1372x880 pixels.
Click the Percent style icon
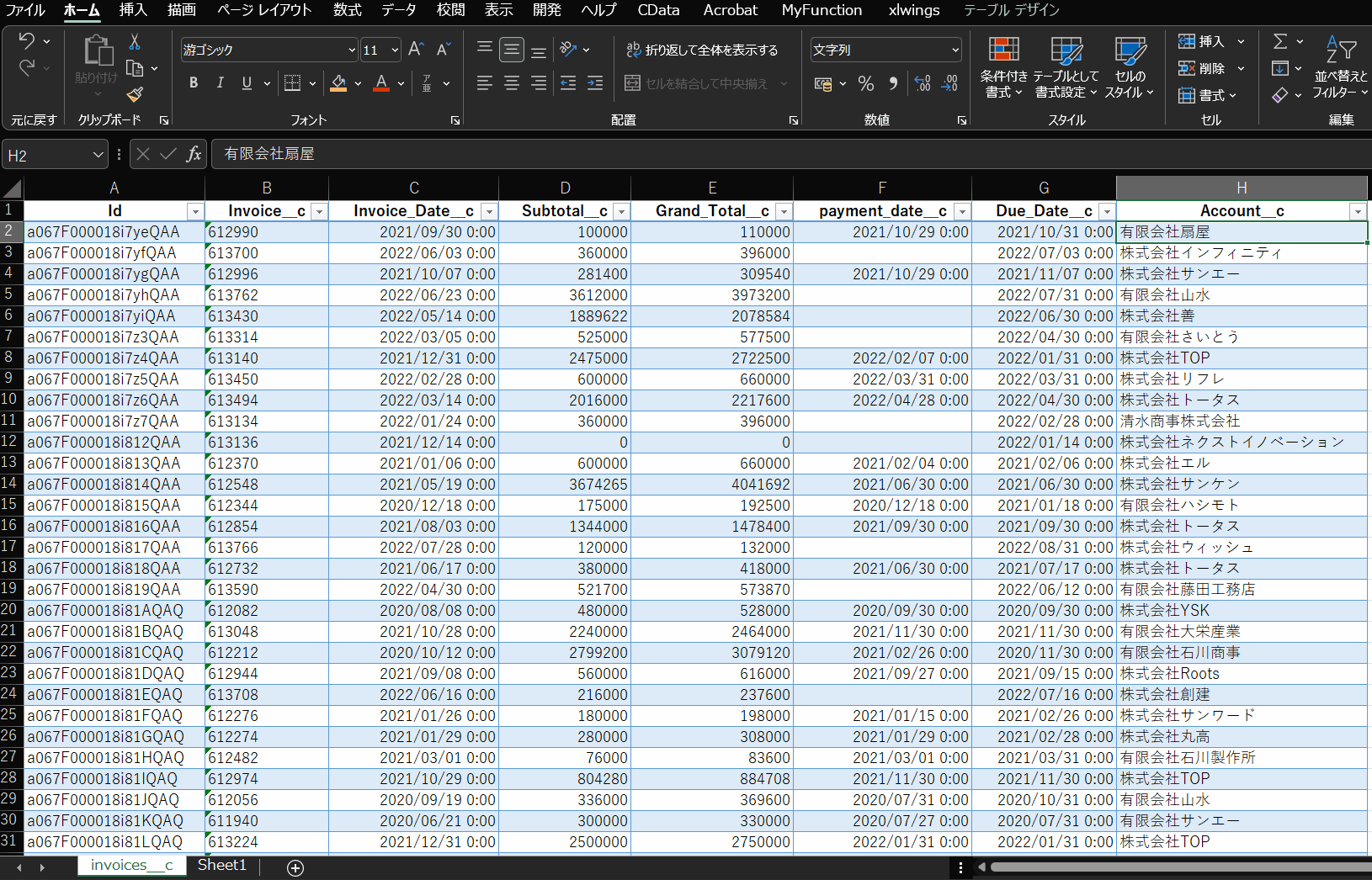pyautogui.click(x=865, y=83)
